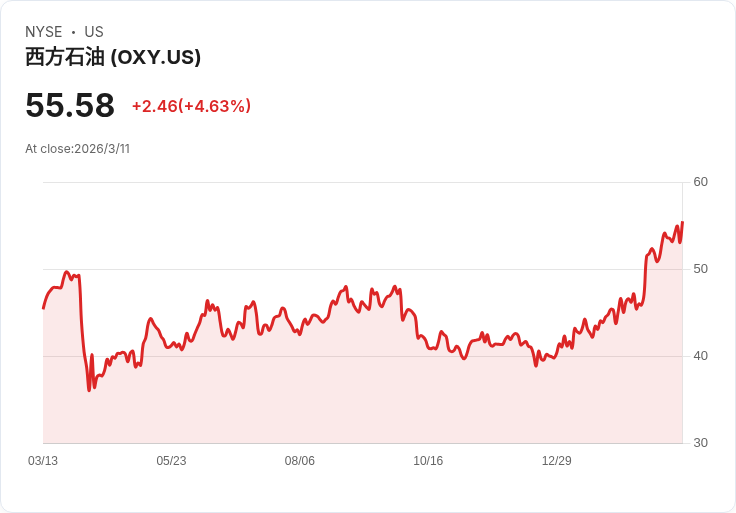Click the 50 price axis label
Screen dimensions: 736x513
pyautogui.click(x=700, y=269)
